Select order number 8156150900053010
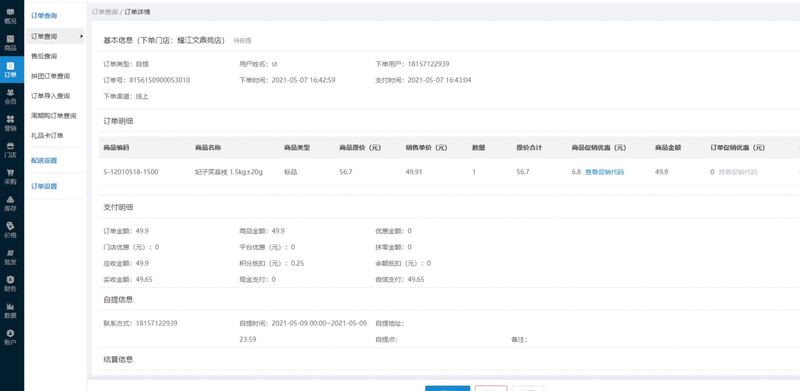 [160, 80]
